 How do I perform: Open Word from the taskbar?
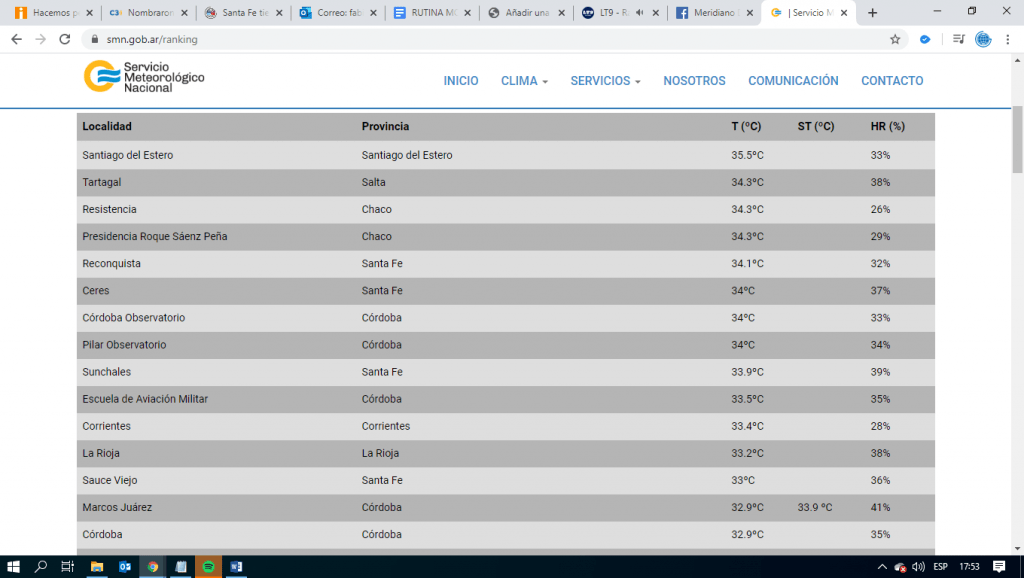pos(236,566)
